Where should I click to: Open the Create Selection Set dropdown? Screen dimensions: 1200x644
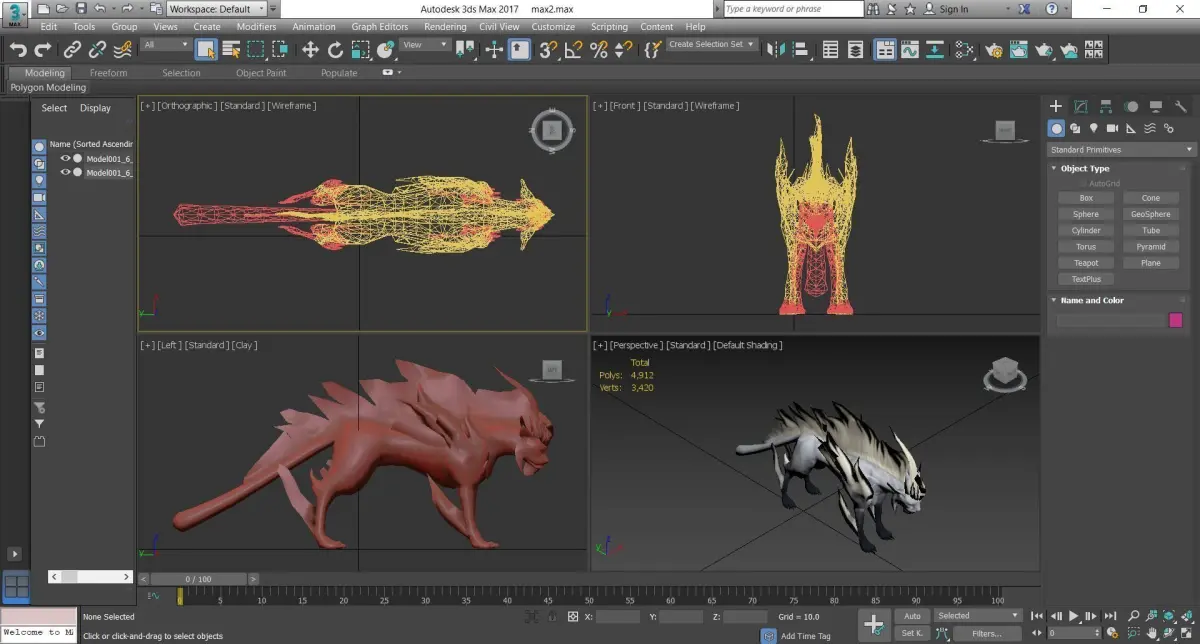(x=711, y=45)
